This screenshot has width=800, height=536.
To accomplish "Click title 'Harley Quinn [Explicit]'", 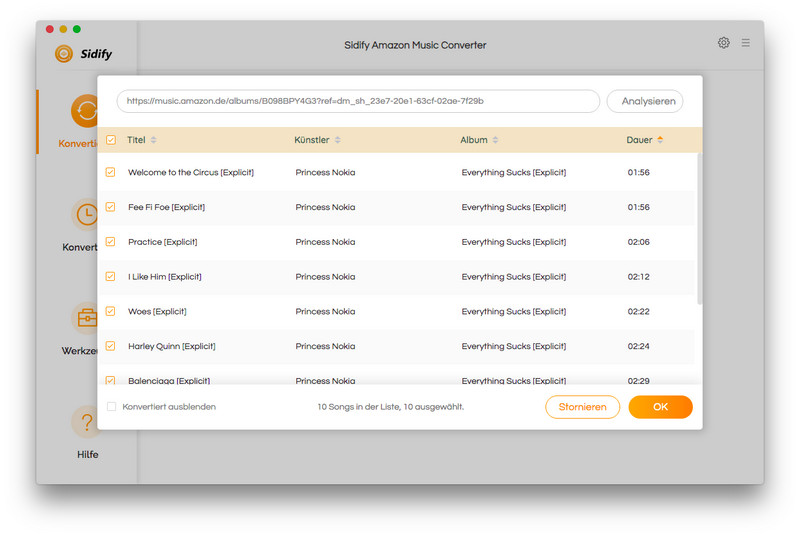I will [x=172, y=346].
